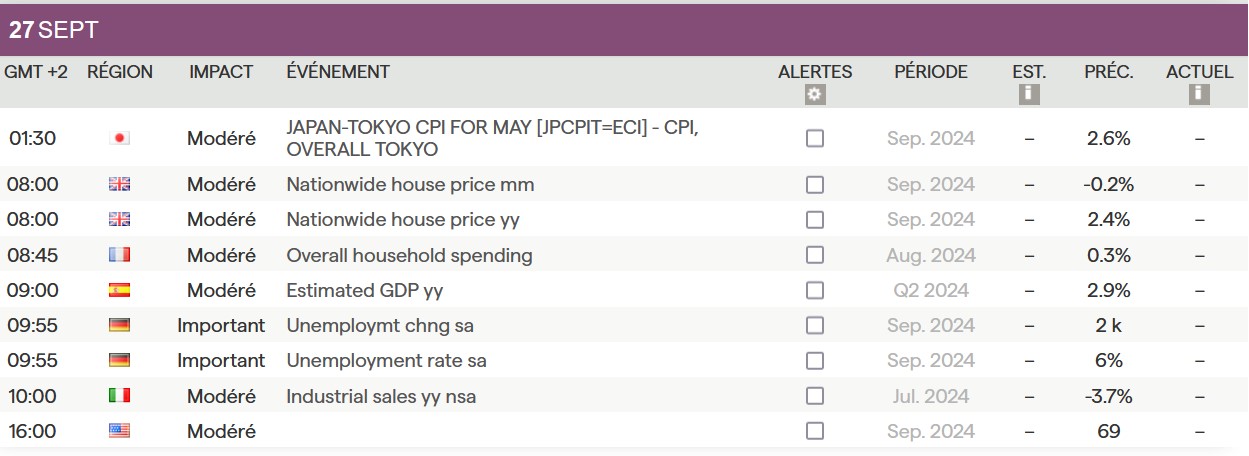Click the Spain flag icon
This screenshot has height=456, width=1249.
(x=120, y=291)
